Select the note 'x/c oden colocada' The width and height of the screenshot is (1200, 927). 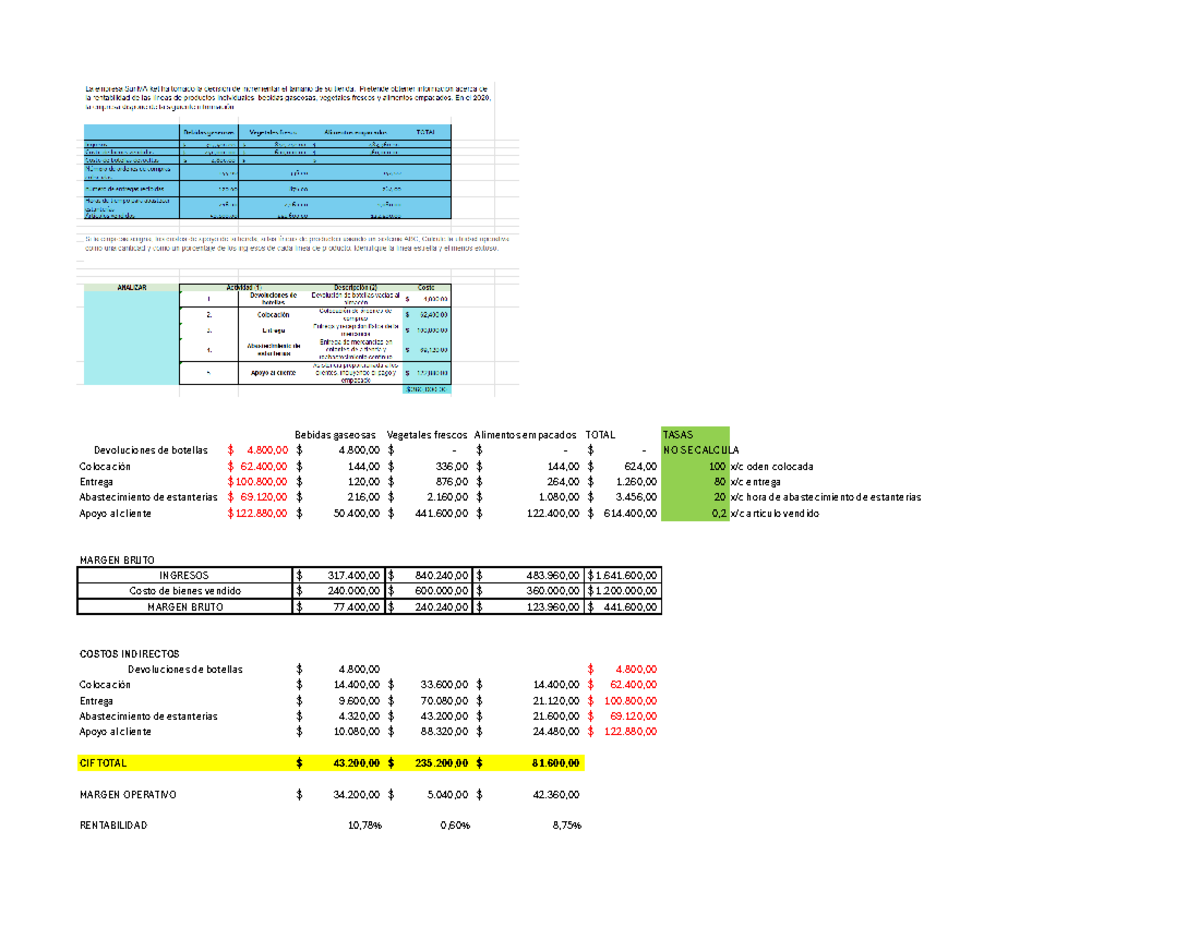click(x=773, y=466)
